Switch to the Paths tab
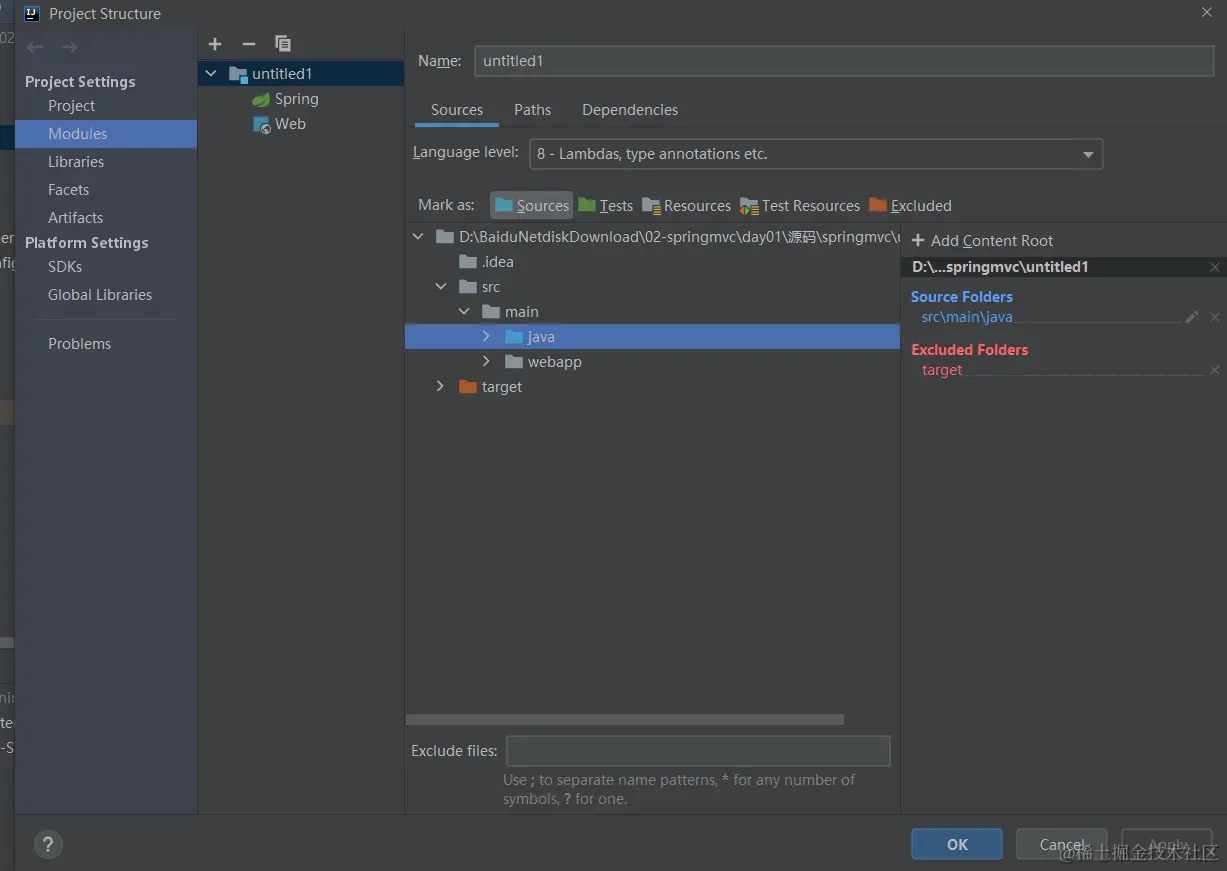The width and height of the screenshot is (1227, 871). (533, 110)
